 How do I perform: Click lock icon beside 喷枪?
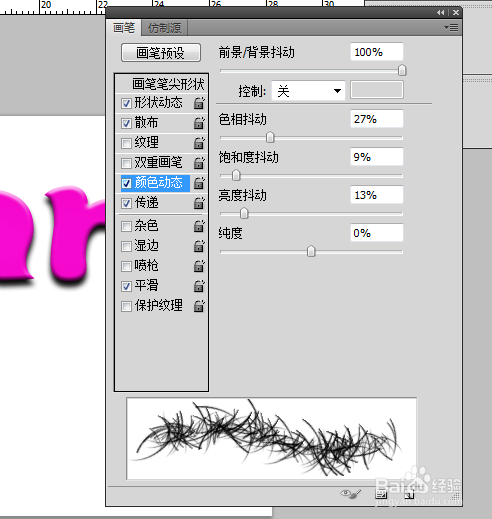point(199,266)
